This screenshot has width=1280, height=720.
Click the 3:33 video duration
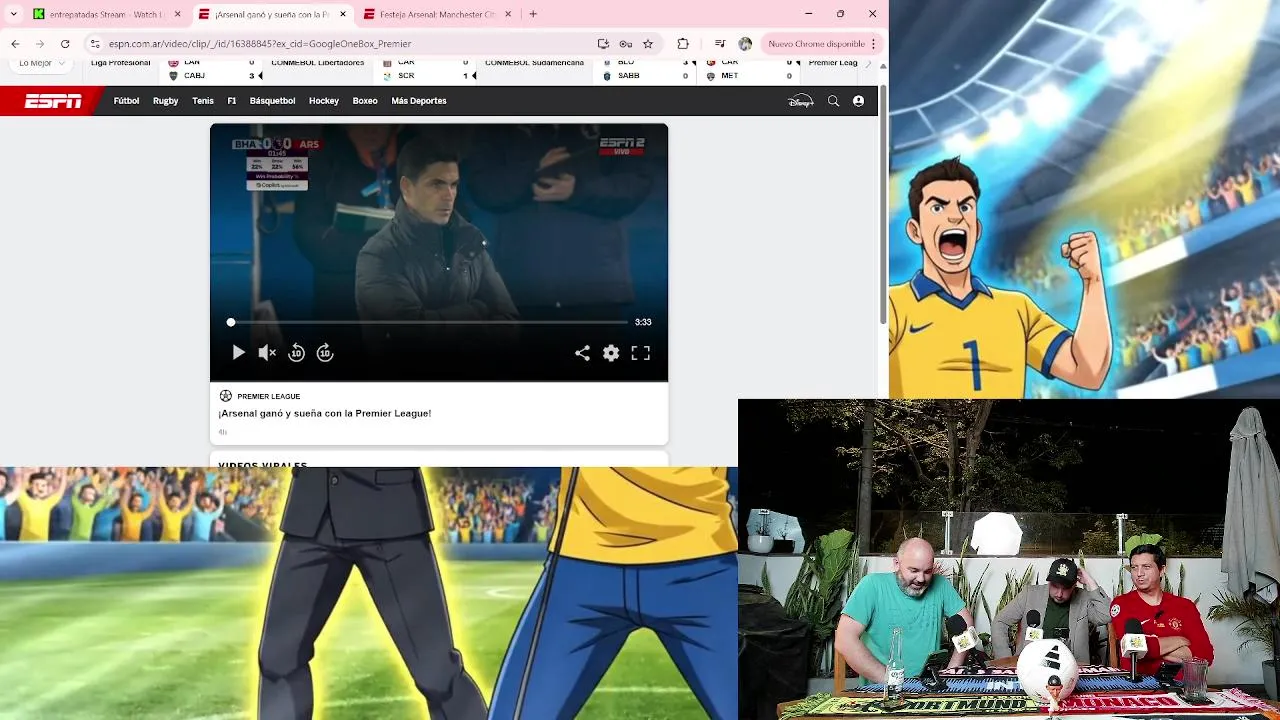click(643, 322)
